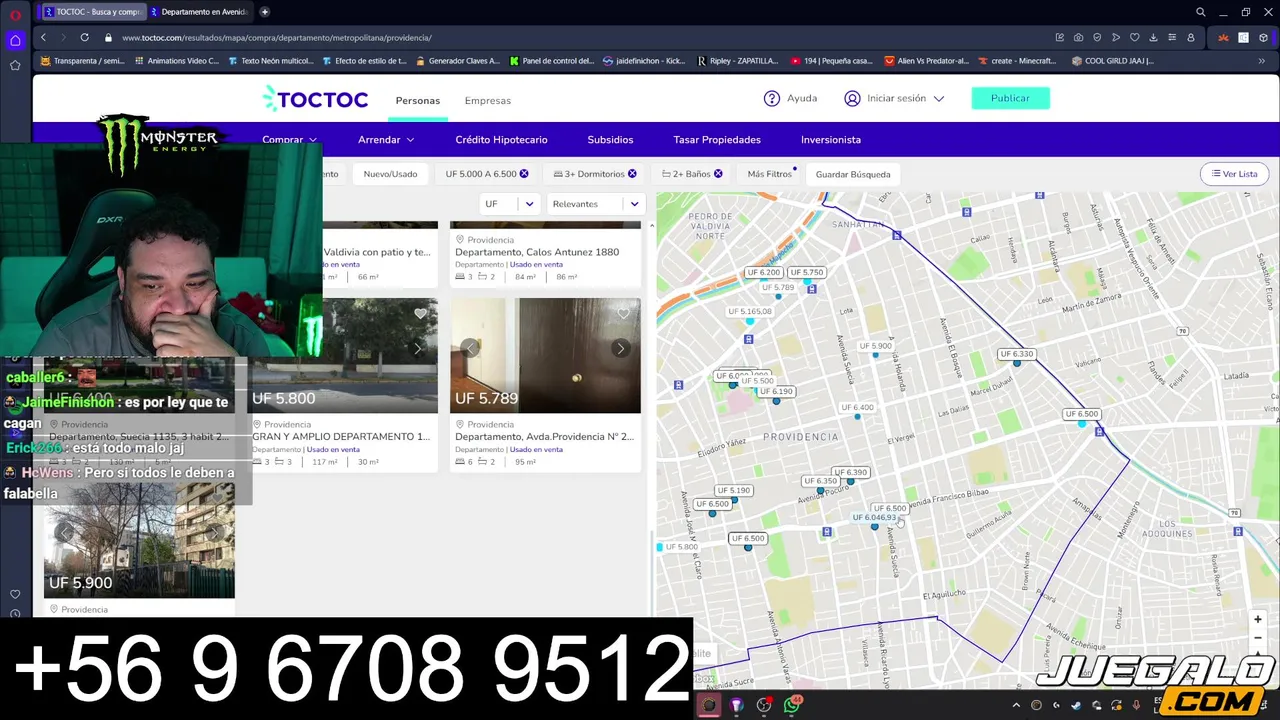Click the heart bookmark icon in address bar

pyautogui.click(x=1134, y=37)
